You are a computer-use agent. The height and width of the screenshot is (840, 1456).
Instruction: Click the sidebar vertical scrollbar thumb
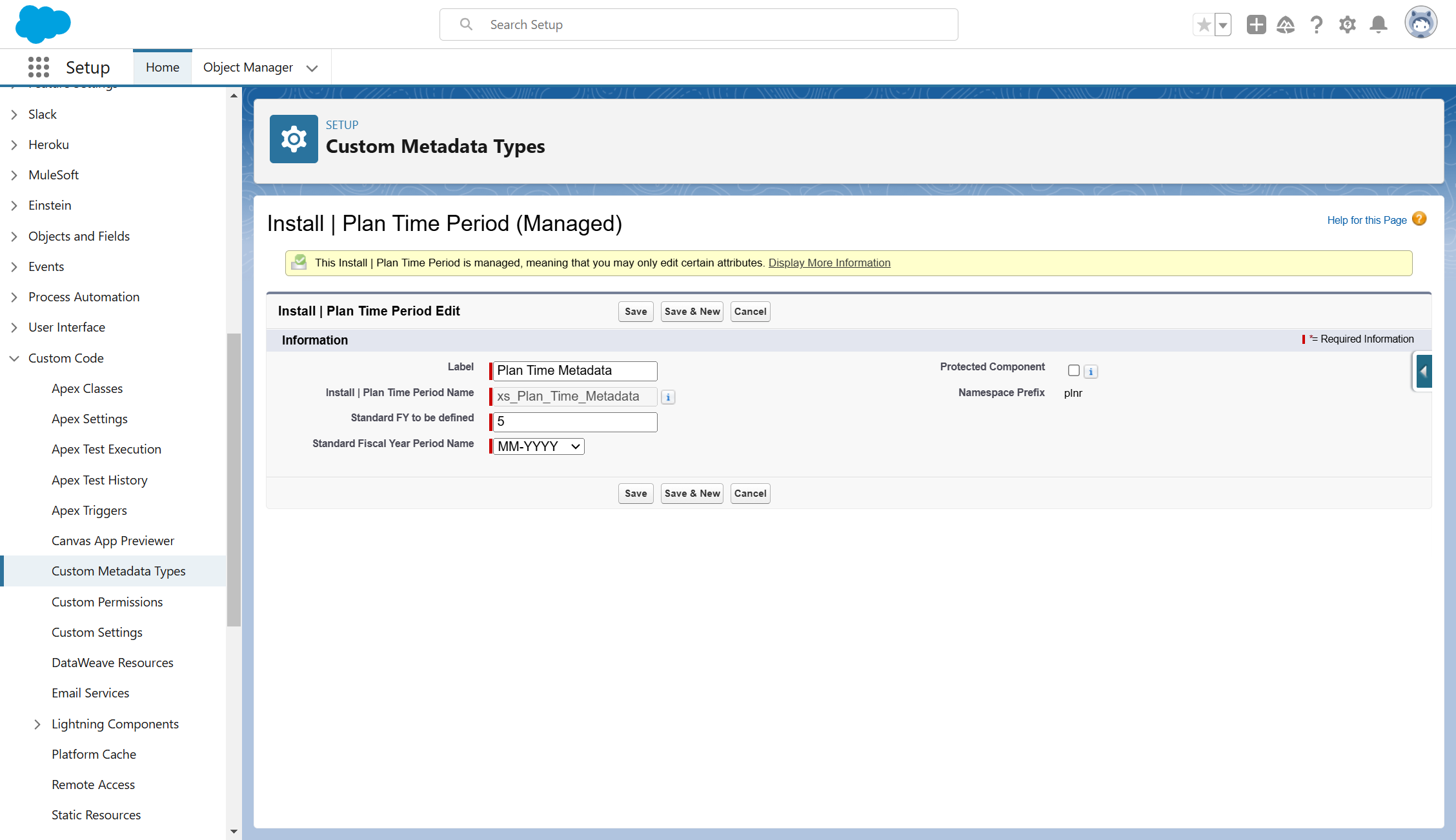tap(234, 479)
